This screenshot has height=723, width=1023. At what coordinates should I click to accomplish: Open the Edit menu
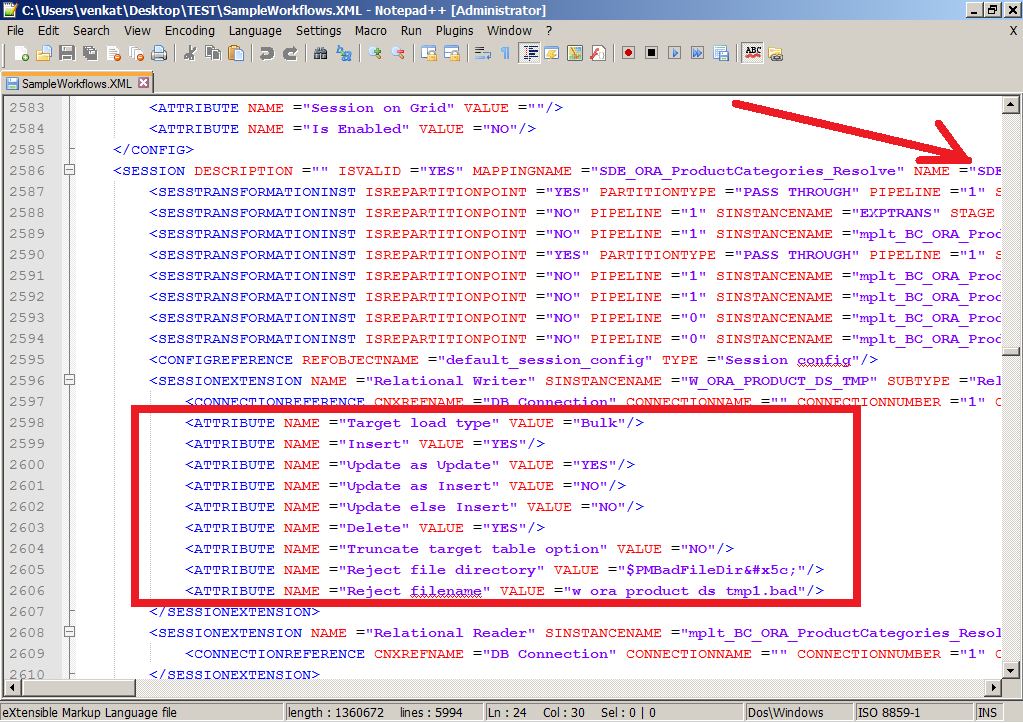pyautogui.click(x=48, y=31)
